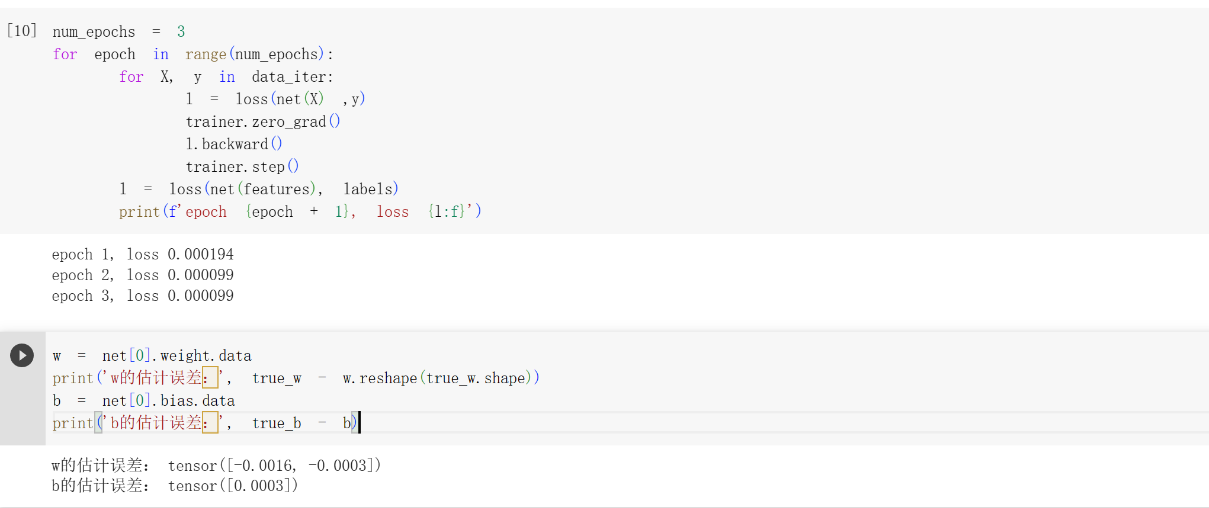Image resolution: width=1209 pixels, height=508 pixels.
Task: Click the 'true_b - b' expression in last print
Action: click(302, 423)
